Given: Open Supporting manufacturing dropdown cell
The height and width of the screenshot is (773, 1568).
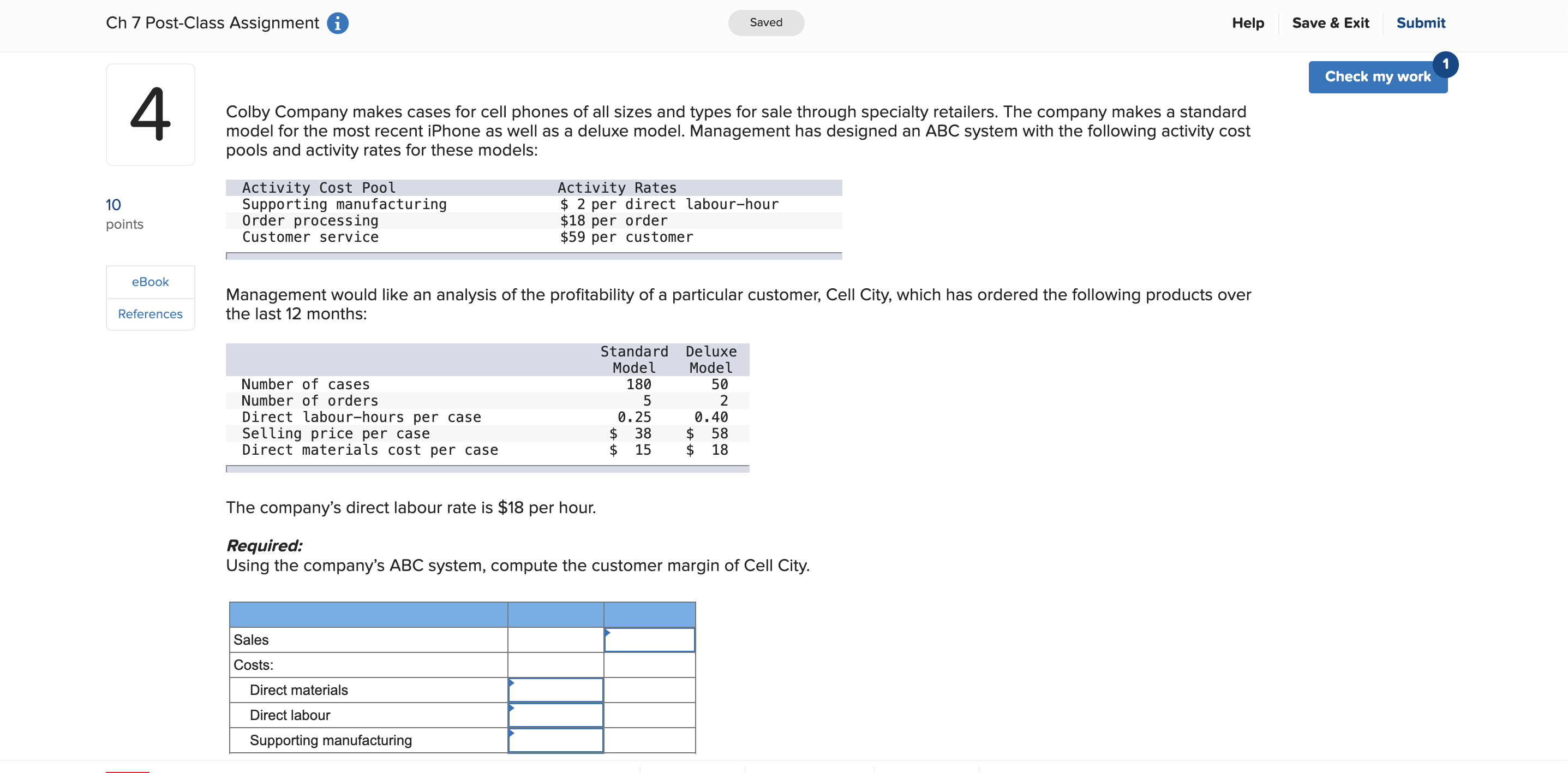Looking at the screenshot, I should pyautogui.click(x=555, y=740).
